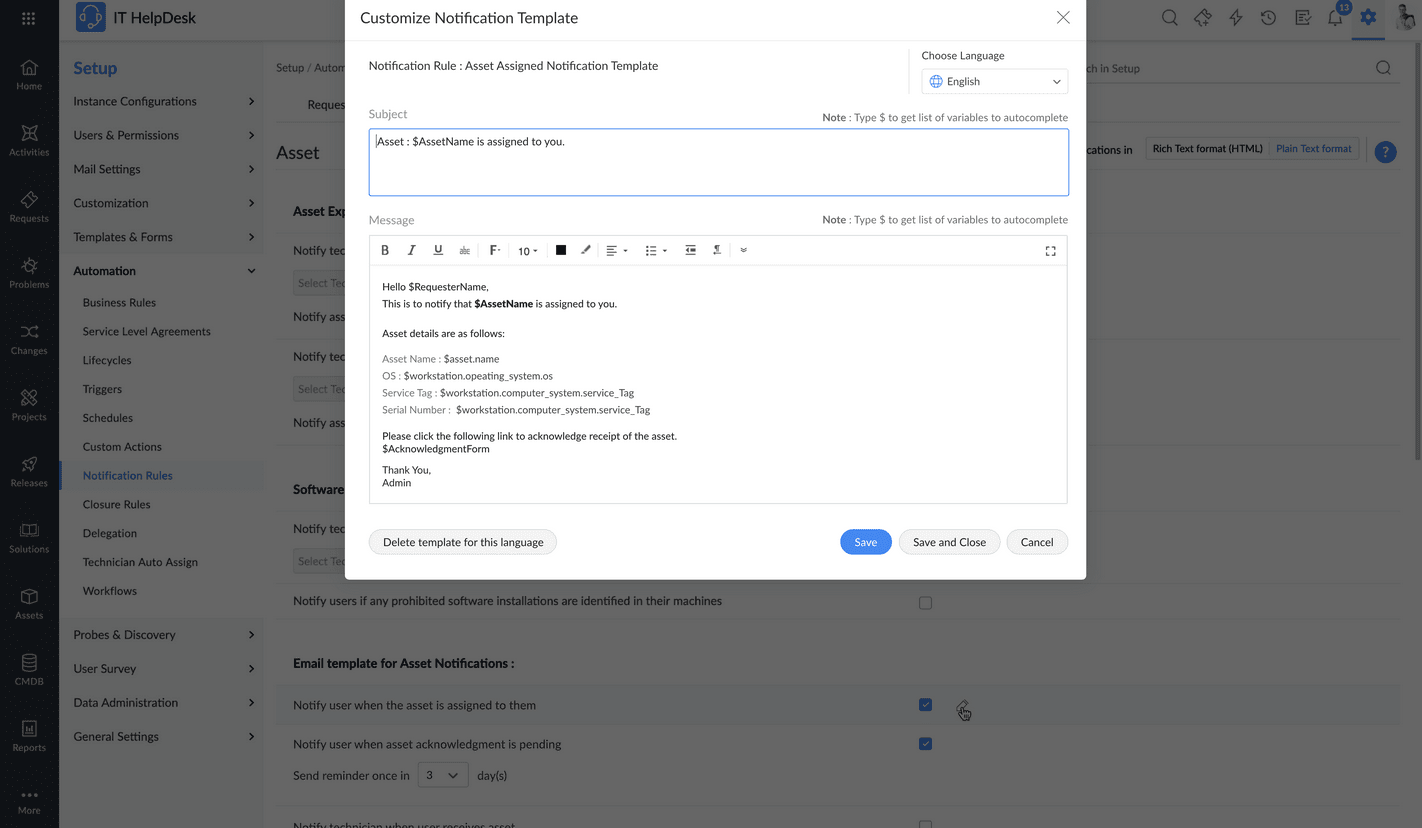Screen dimensions: 1422x828
Task: Open the Choose Language dropdown
Action: (x=994, y=82)
